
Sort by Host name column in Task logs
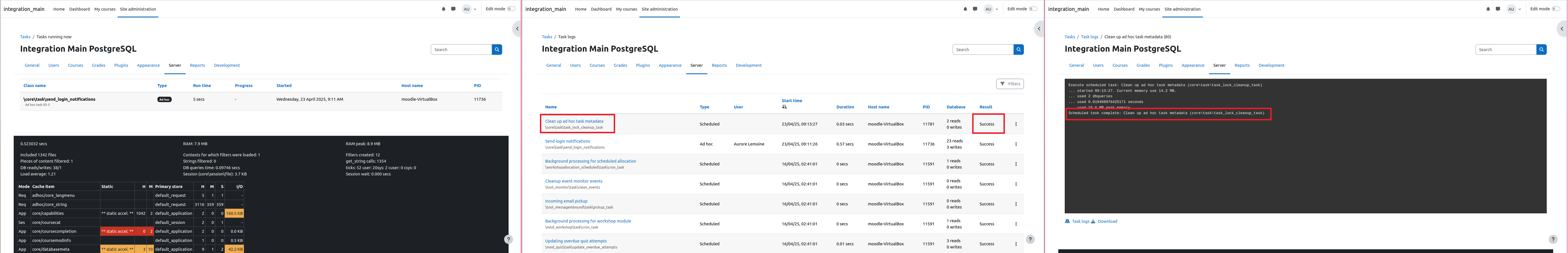click(878, 107)
